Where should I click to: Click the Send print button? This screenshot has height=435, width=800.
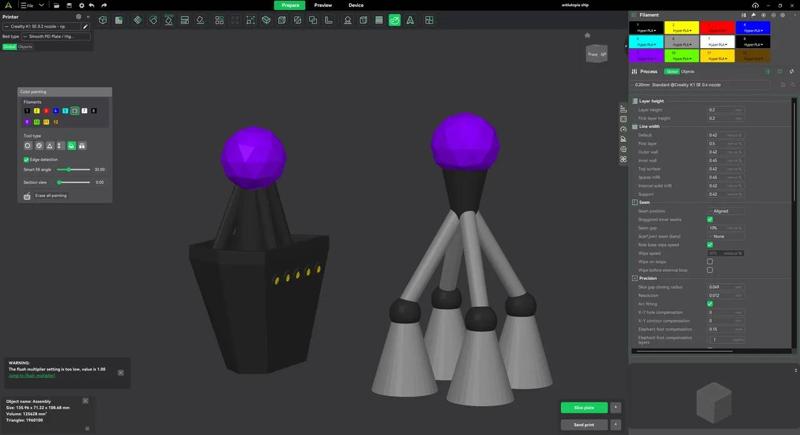point(584,424)
